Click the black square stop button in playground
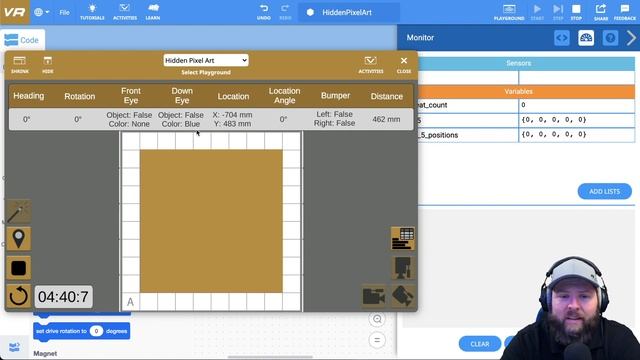This screenshot has width=640, height=360. point(18,268)
